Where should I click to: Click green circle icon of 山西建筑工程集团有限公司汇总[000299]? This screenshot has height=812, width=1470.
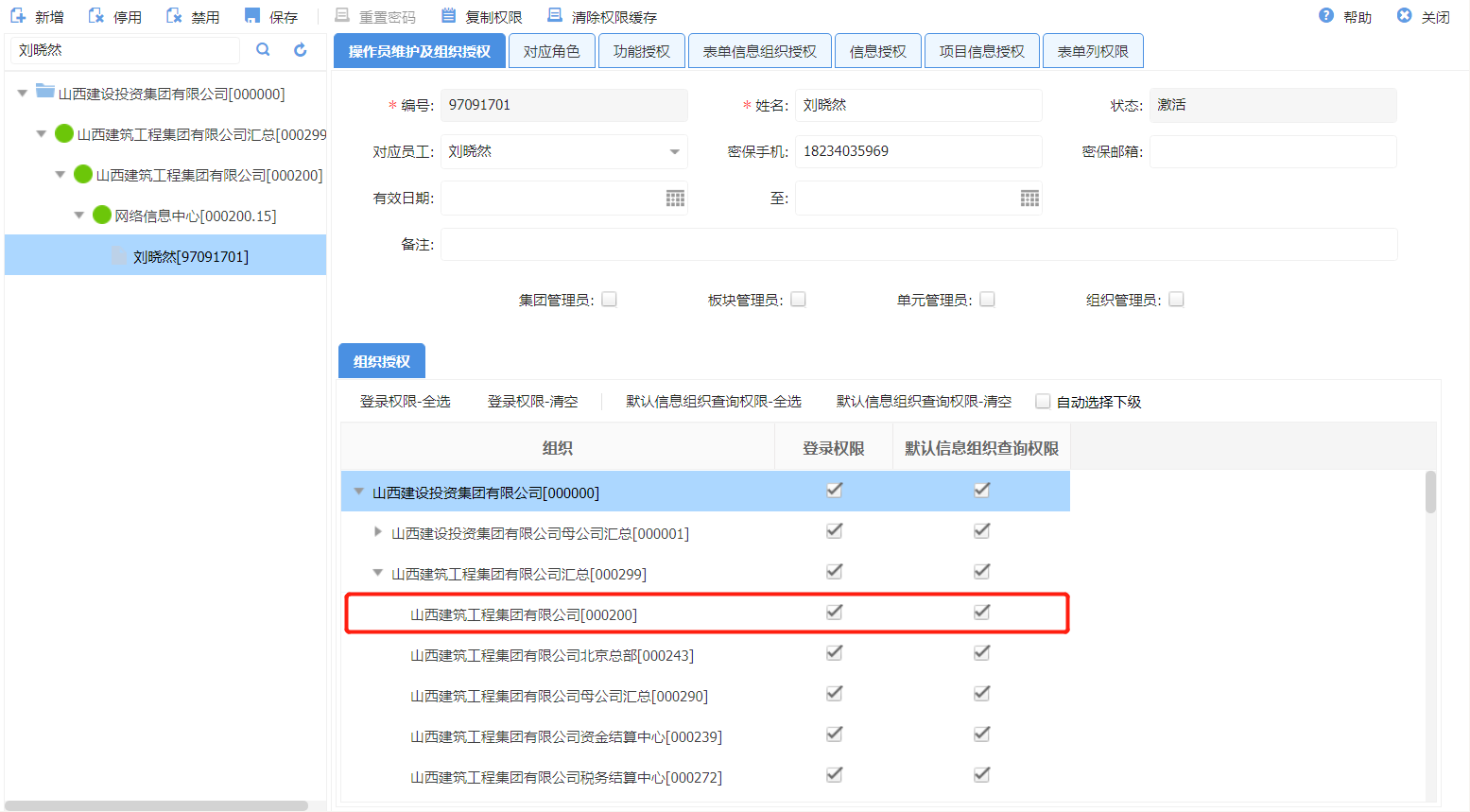(64, 133)
